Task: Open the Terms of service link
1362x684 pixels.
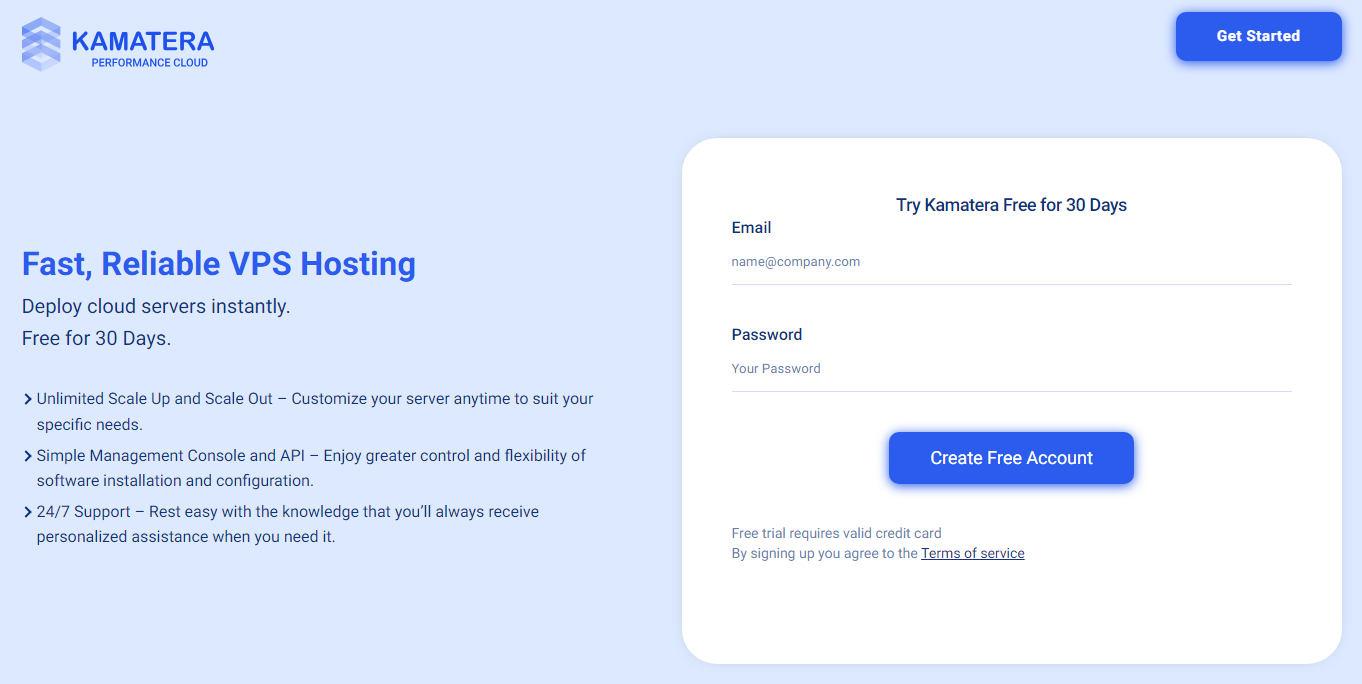Action: point(972,553)
